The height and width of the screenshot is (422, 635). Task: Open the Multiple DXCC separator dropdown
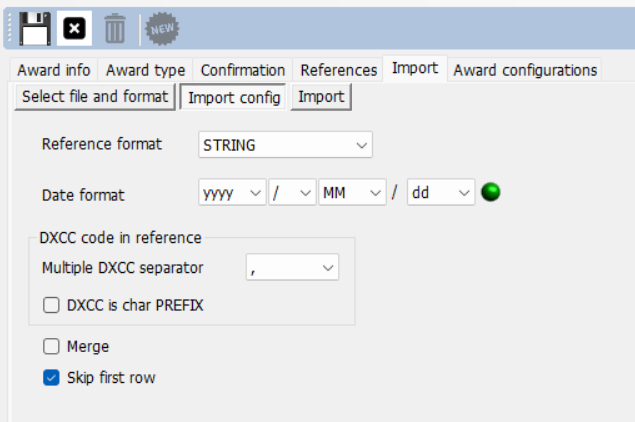[292, 267]
